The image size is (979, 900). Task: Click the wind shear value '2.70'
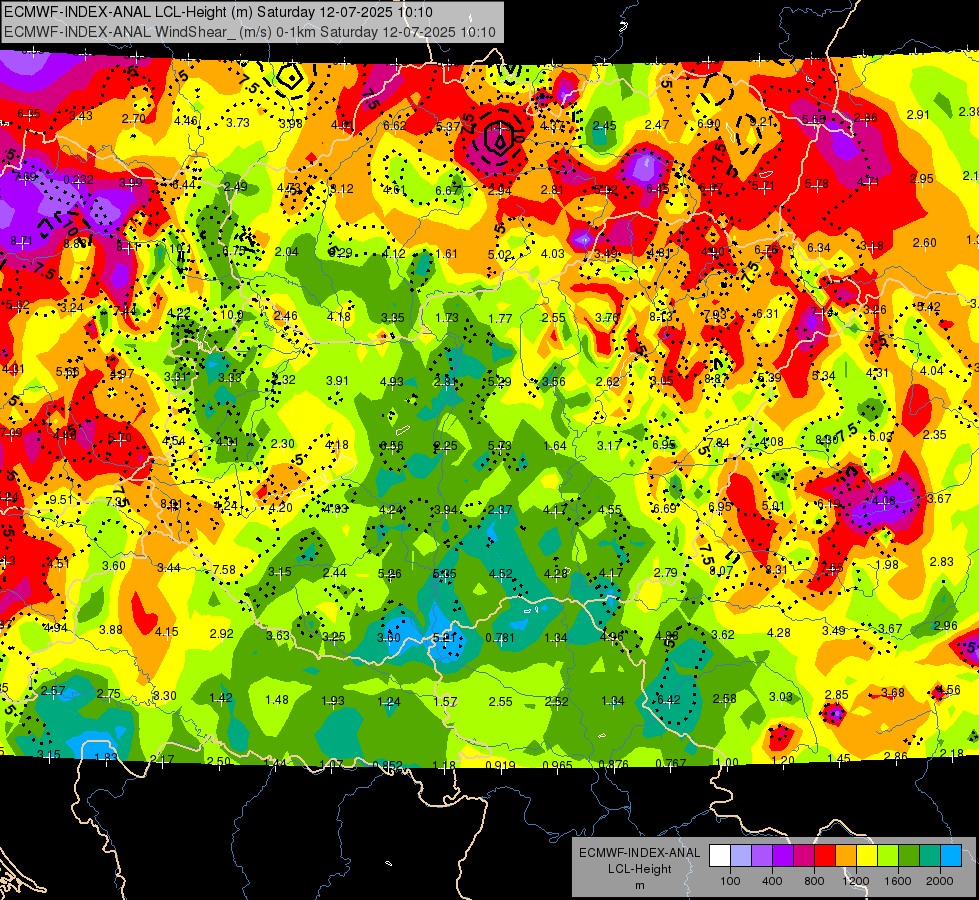click(134, 118)
